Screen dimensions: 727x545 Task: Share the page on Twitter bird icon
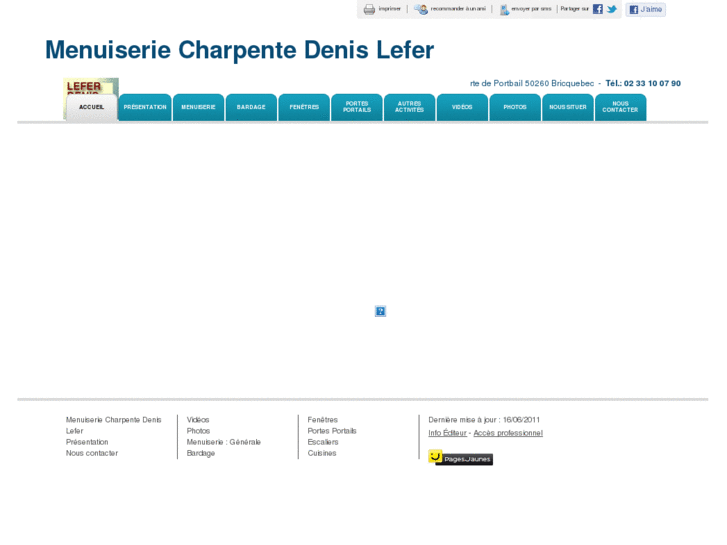pos(612,9)
